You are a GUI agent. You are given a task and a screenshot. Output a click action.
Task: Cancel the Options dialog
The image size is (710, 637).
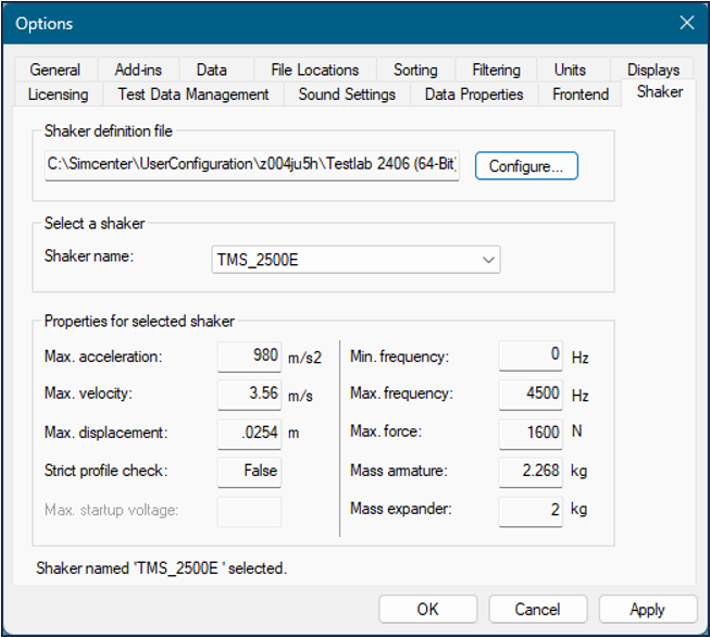[x=537, y=609]
